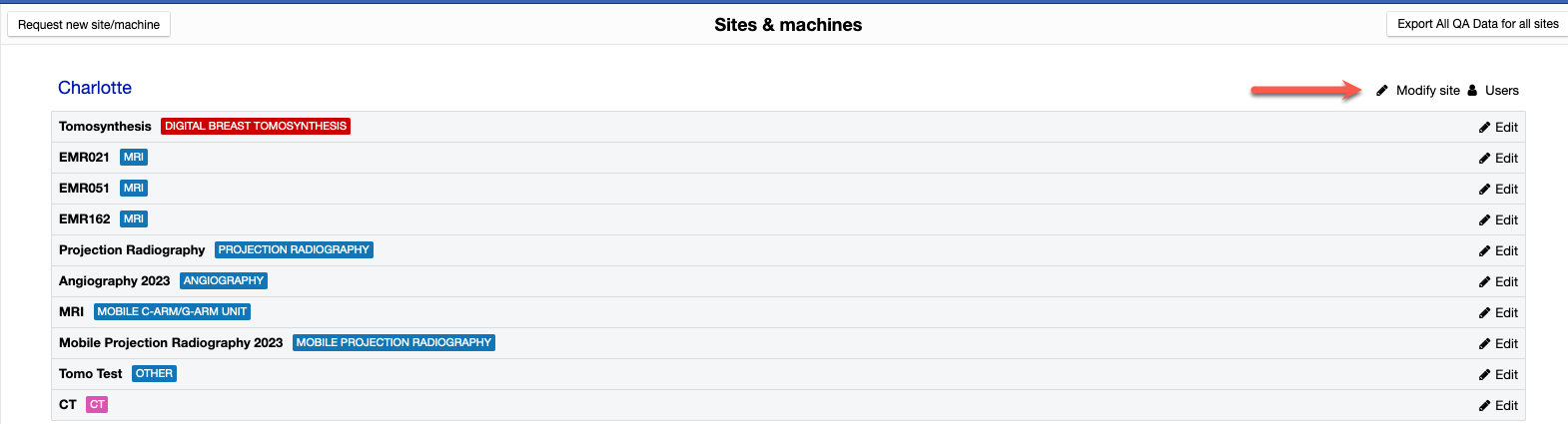Click the Mobile C-Arm/G-Arm Unit tag

(x=172, y=312)
